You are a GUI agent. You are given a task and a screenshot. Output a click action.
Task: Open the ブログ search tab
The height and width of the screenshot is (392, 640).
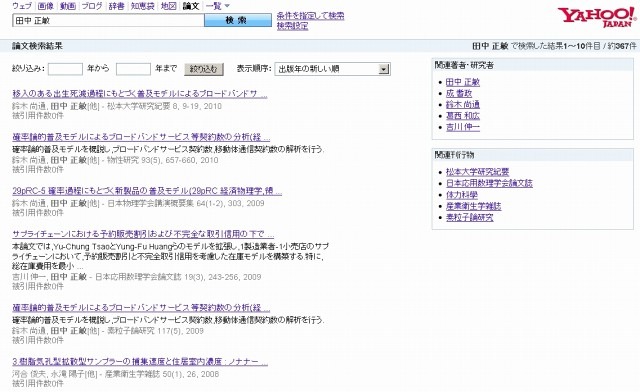(x=92, y=6)
